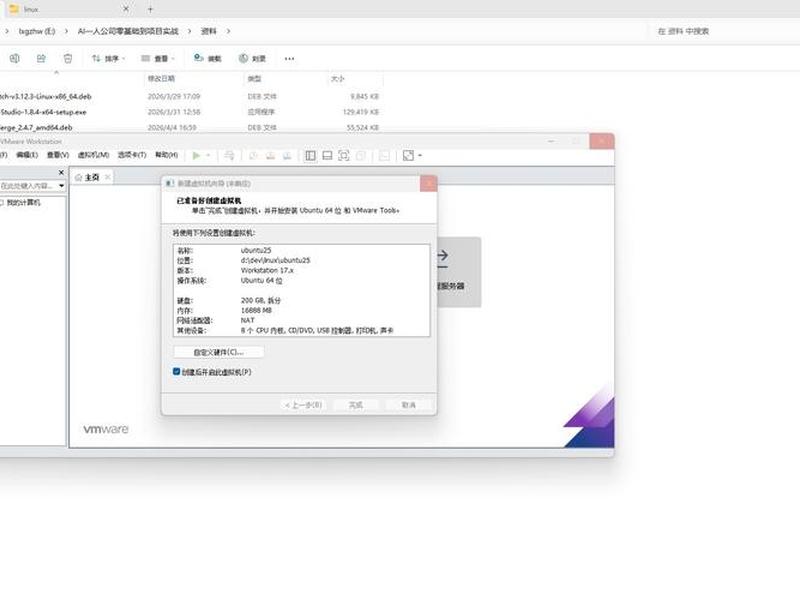Open the 帮助(H) menu in VMware
Image resolution: width=800 pixels, height=600 pixels.
[166, 155]
